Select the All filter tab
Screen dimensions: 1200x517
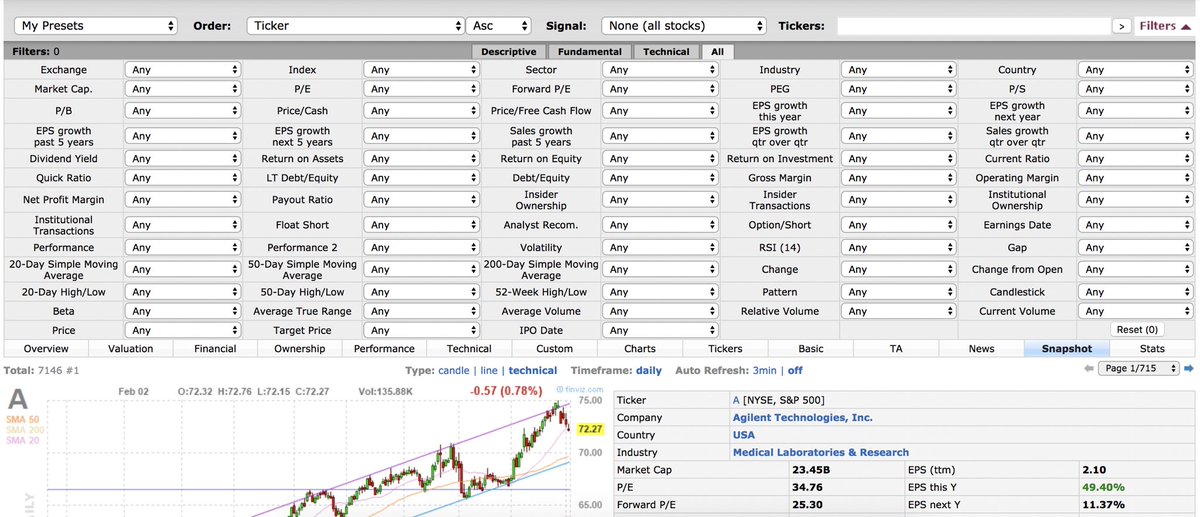[x=717, y=52]
